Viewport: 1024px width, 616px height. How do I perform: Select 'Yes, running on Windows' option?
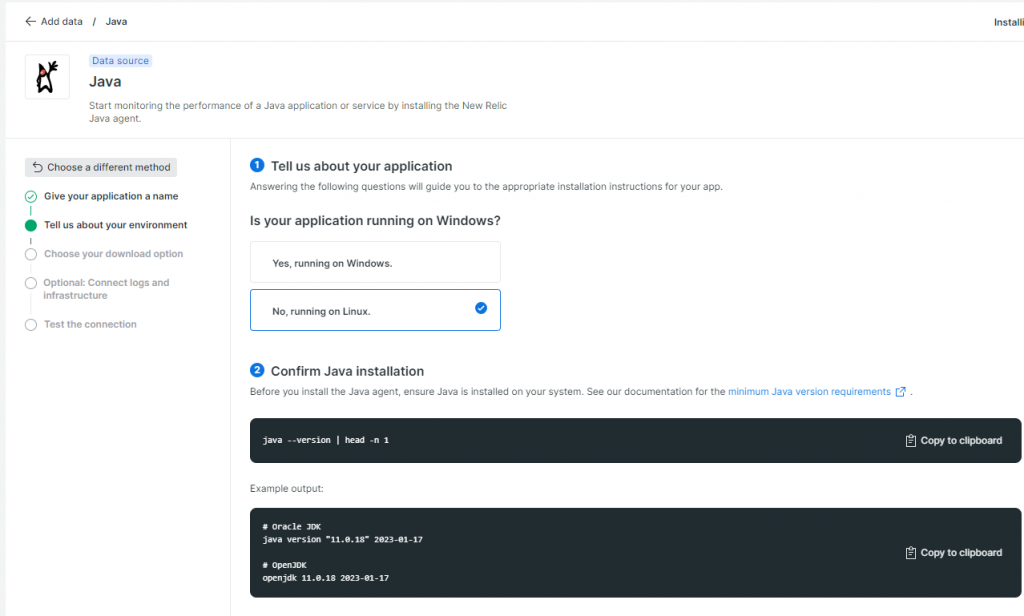point(375,263)
